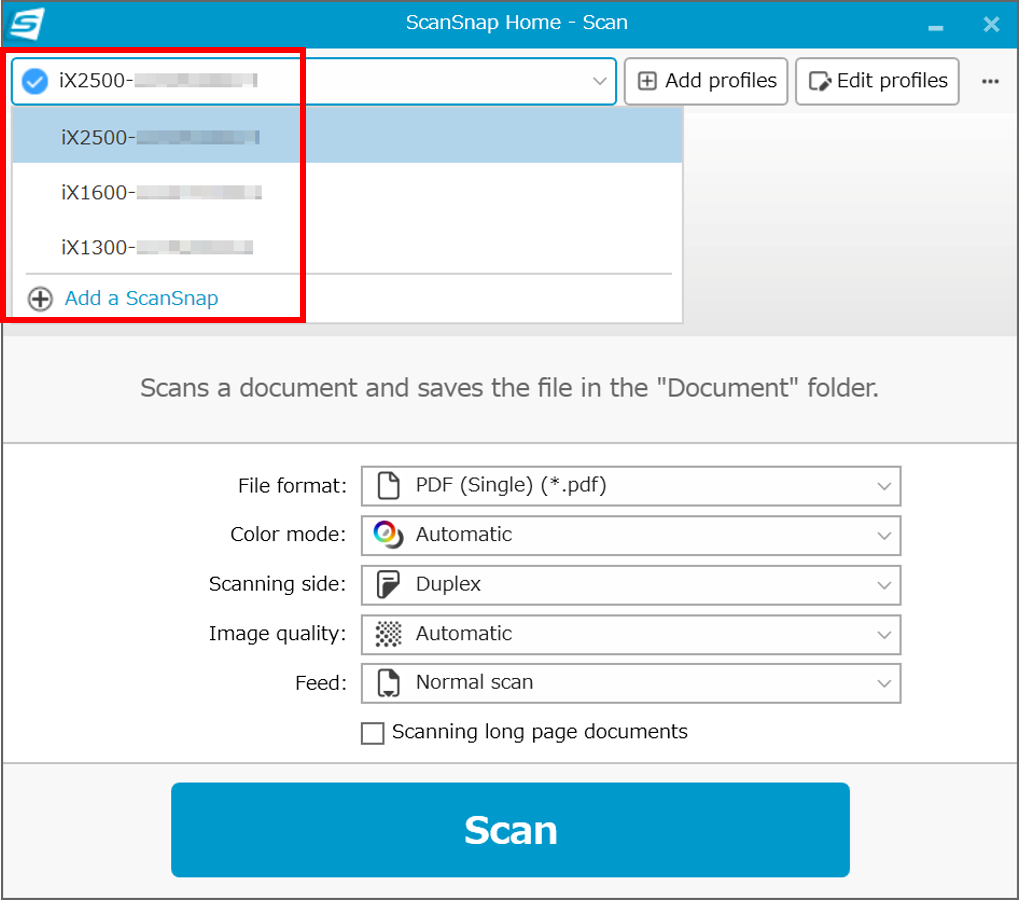Click the 'Feed:' label
Screen dimensions: 1019x900
[321, 683]
